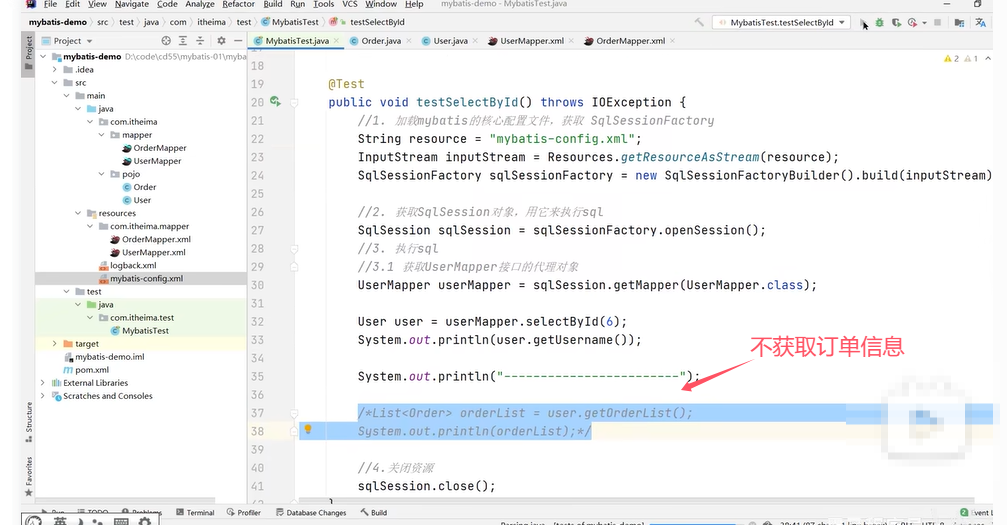The image size is (1007, 525).
Task: Open the Tools menu
Action: click(x=324, y=4)
